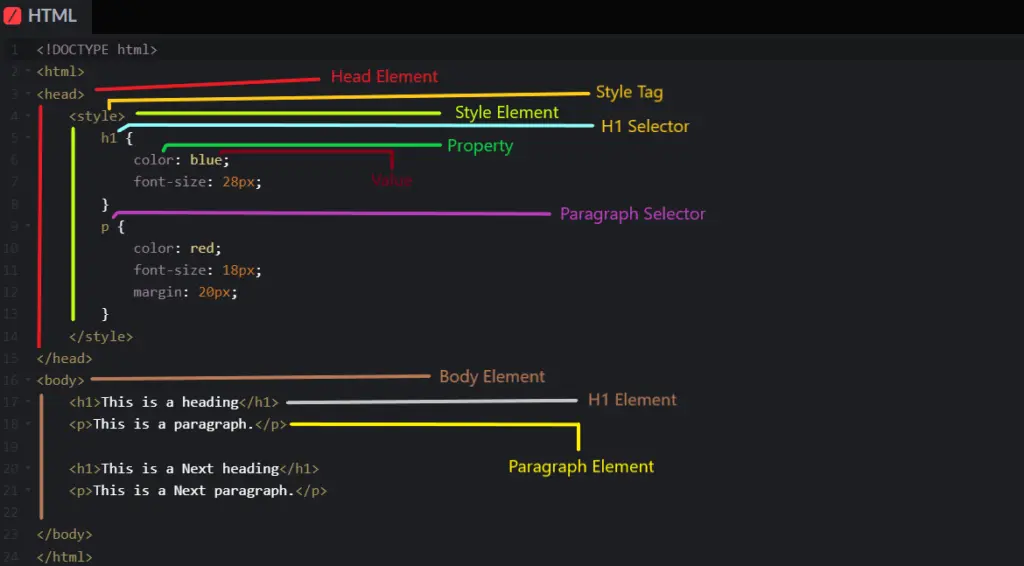
Task: Place cursor in the <!DOCTYPE html> line
Action: (x=97, y=50)
